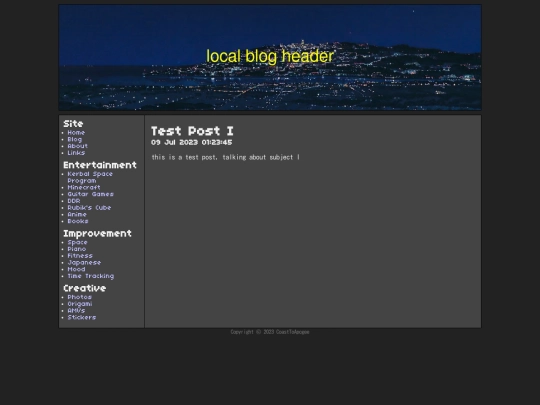Open the Rubik's Cube link
540x405 pixels.
click(x=89, y=208)
